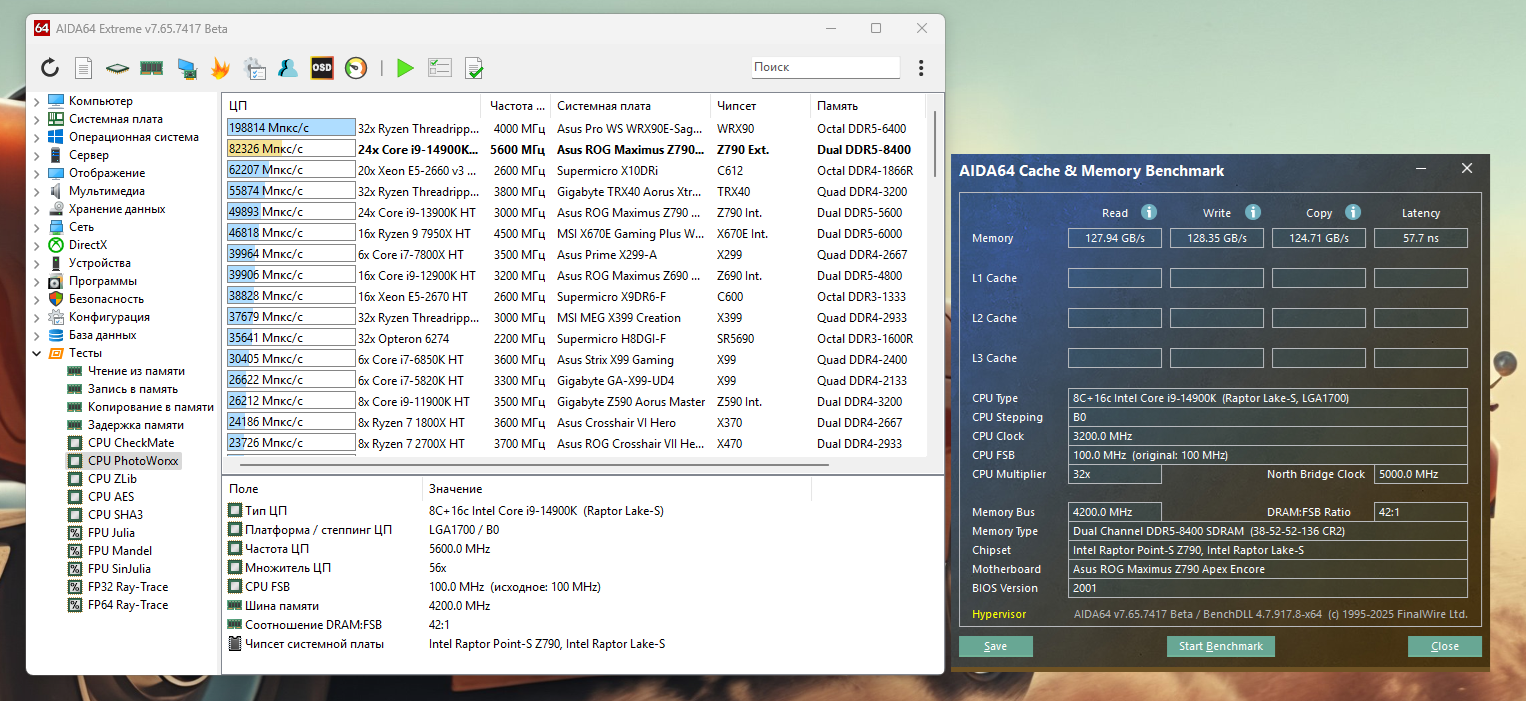Click the info icon beside Write

(x=1253, y=212)
